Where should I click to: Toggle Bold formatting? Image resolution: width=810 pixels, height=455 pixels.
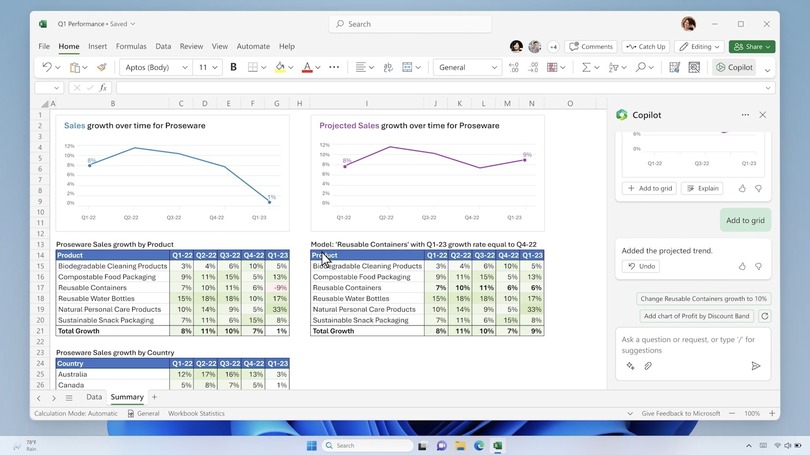233,67
